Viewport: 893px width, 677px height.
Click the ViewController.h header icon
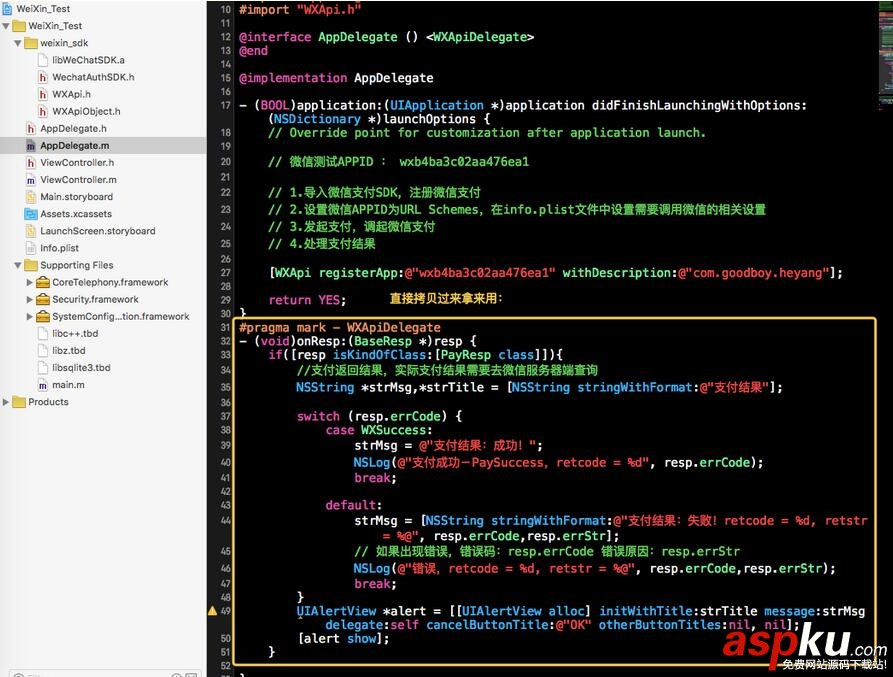pos(31,163)
